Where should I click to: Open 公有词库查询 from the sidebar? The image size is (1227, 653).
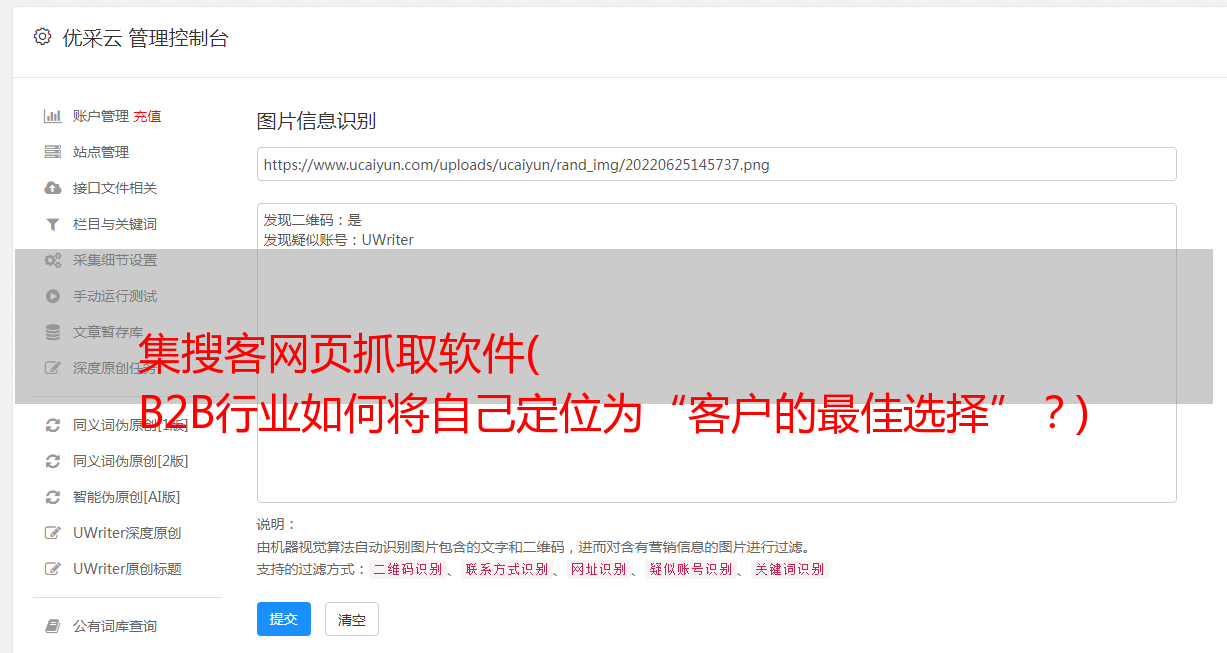click(x=117, y=626)
